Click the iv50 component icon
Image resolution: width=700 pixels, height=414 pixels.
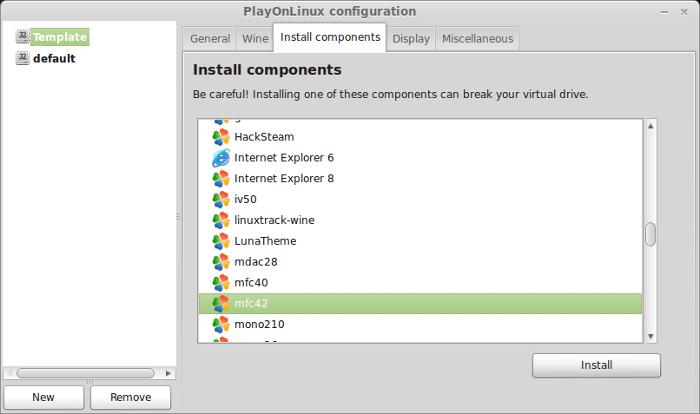pos(221,200)
